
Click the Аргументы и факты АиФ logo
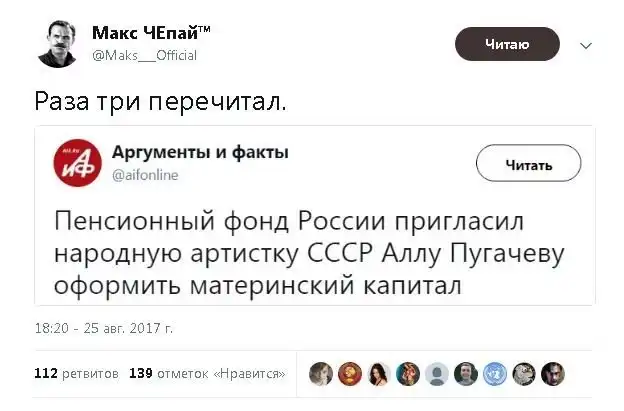point(77,163)
